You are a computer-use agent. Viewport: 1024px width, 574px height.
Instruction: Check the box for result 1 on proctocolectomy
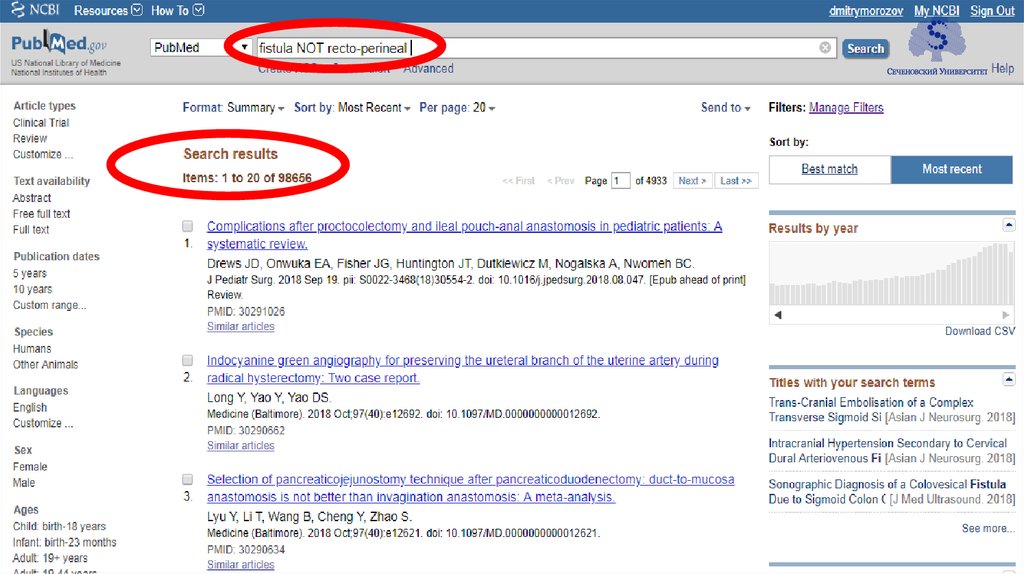tap(188, 227)
